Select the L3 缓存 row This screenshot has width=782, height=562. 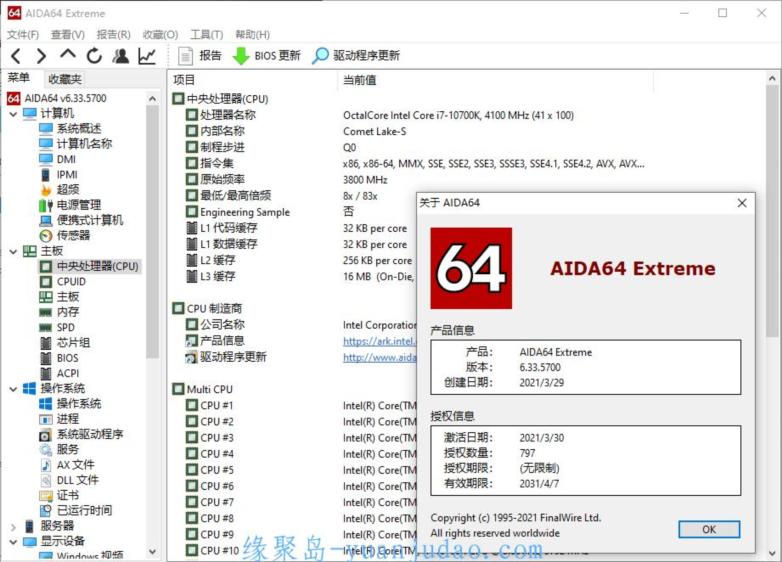point(210,276)
